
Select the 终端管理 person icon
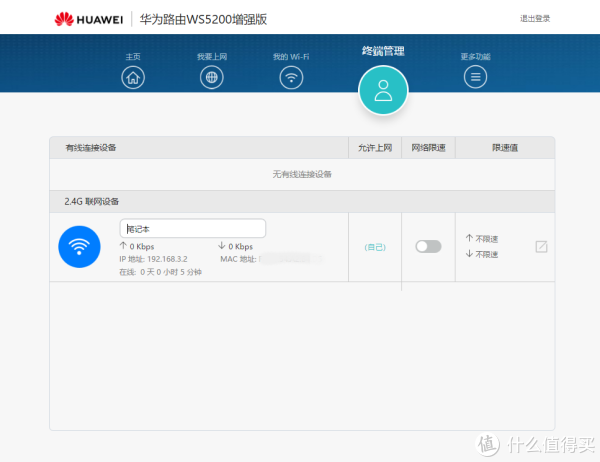pos(383,90)
